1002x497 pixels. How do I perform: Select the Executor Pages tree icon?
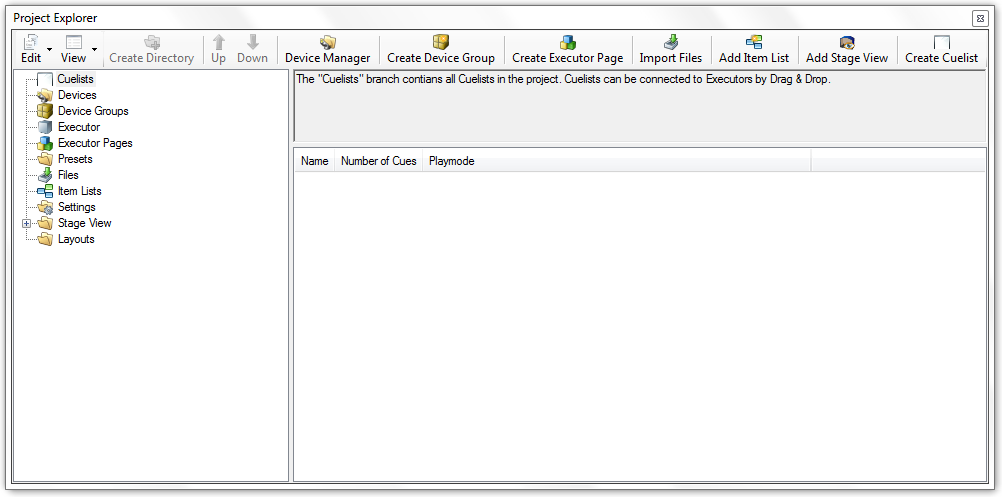[x=44, y=143]
